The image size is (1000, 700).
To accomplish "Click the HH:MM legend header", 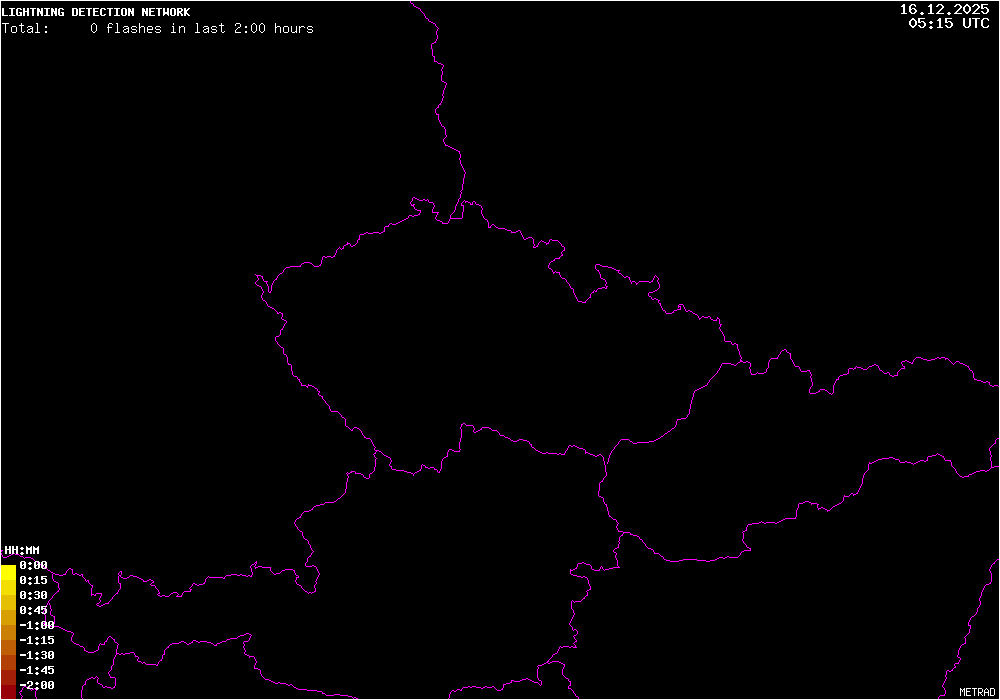I will coord(22,550).
